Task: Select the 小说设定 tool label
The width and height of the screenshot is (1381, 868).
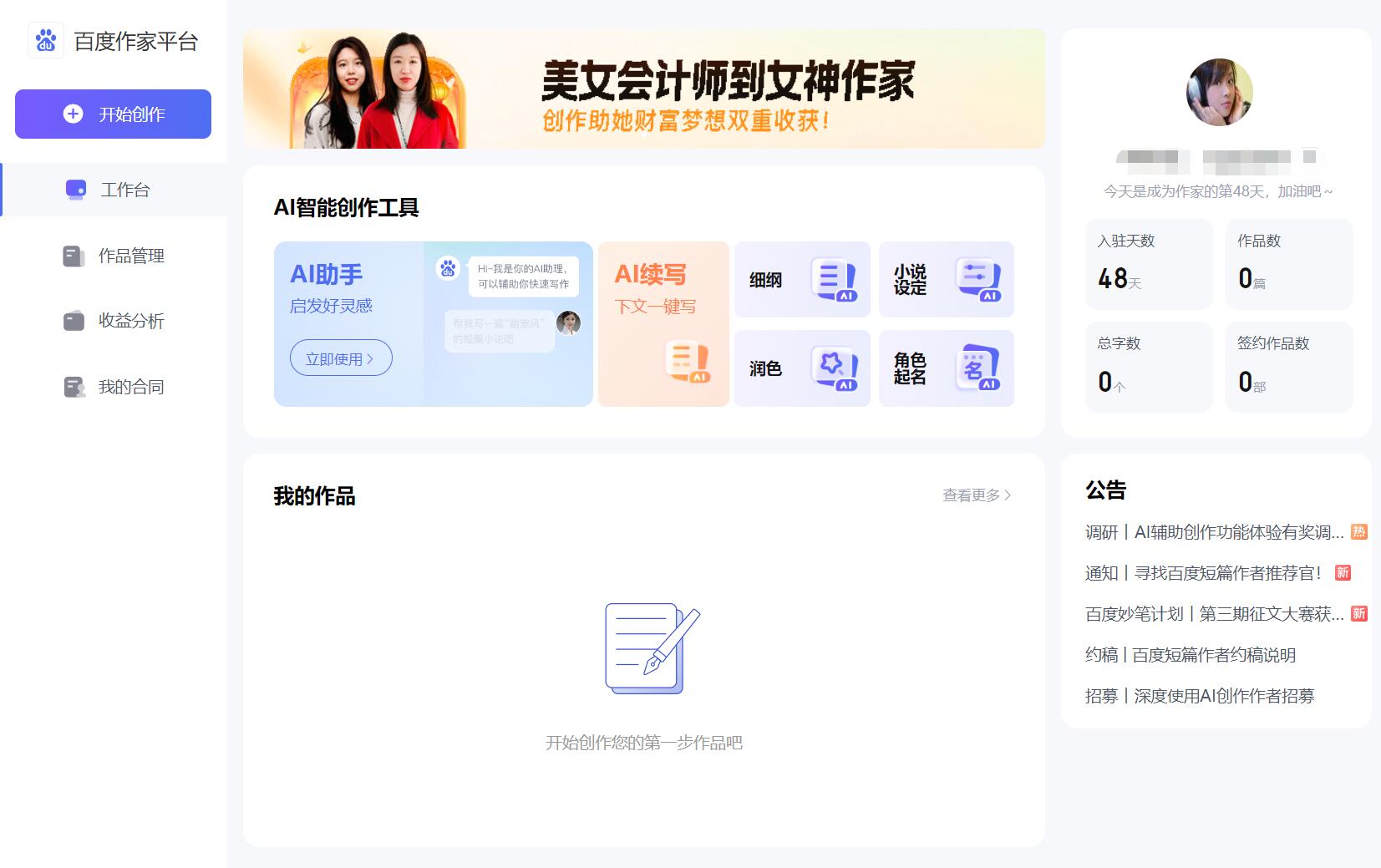Action: coord(910,280)
